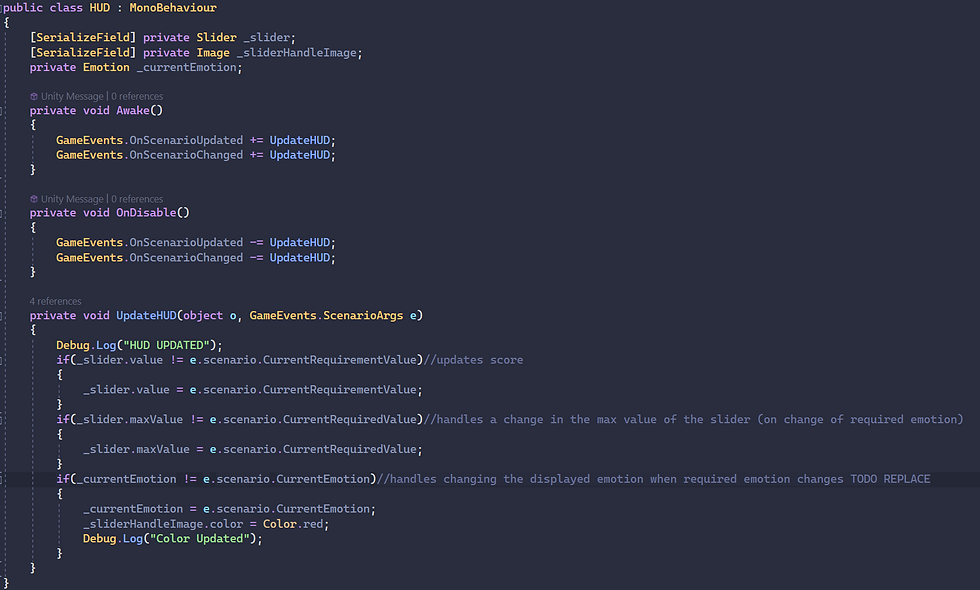Screen dimensions: 980x590
Task: Click OnScenarioUpdated in the -= unsubscription line
Action: [186, 242]
